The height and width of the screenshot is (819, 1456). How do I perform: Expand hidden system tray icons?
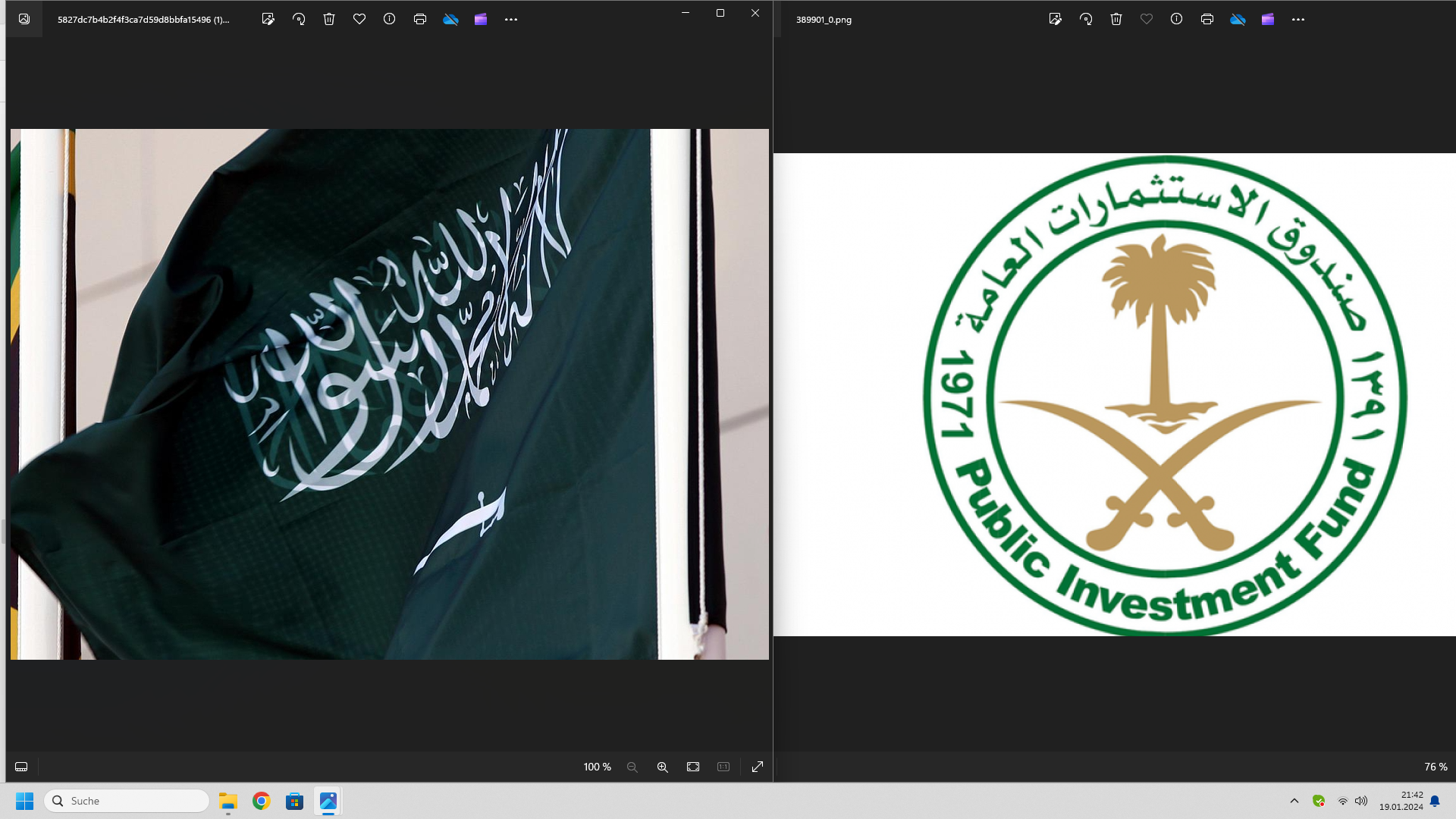(1294, 801)
